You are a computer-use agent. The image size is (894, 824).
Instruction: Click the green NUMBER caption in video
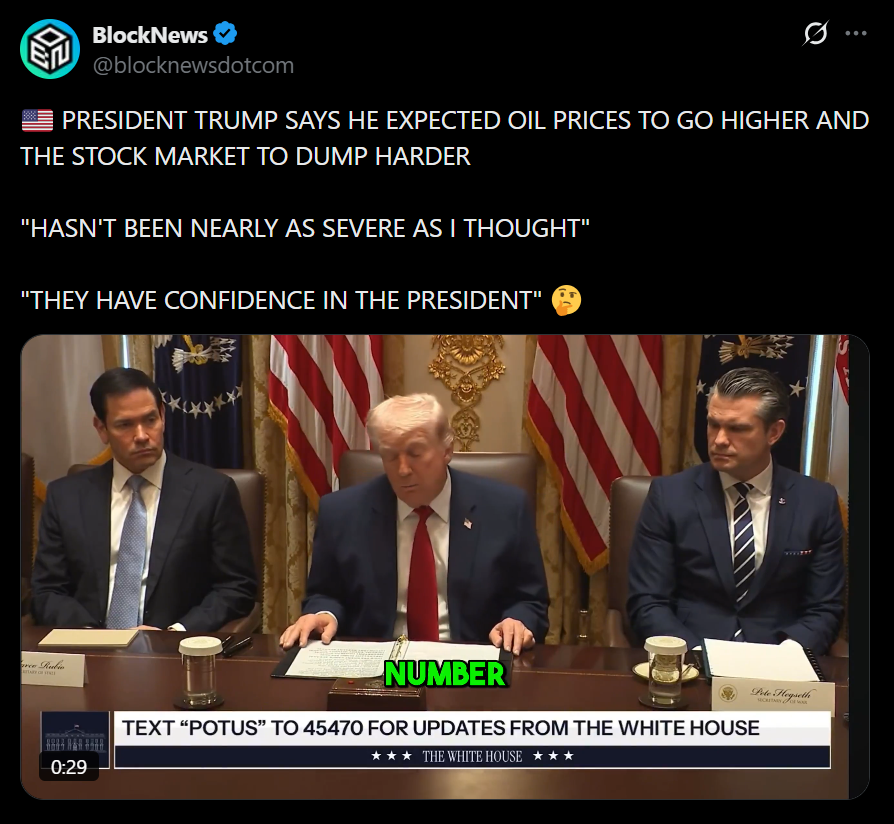445,674
